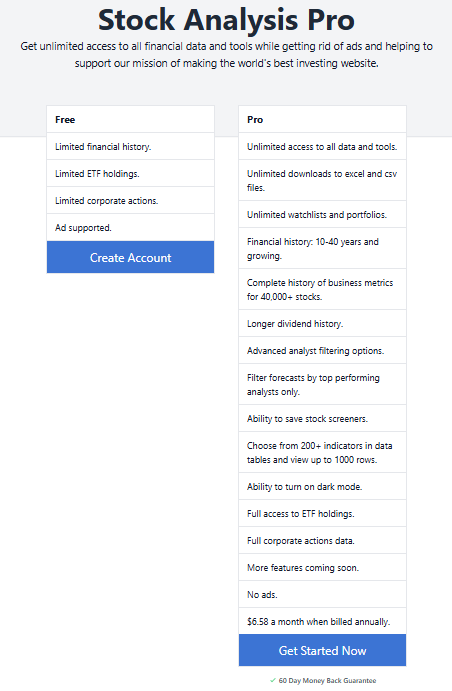Click the Get Started Now button
452x691 pixels.
tap(322, 650)
